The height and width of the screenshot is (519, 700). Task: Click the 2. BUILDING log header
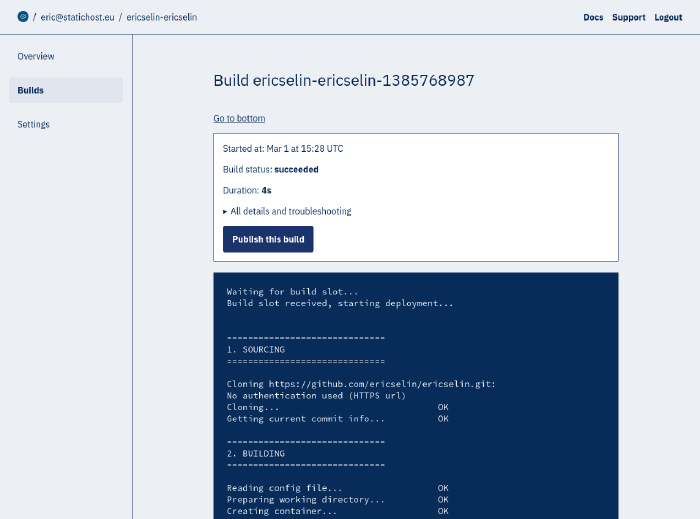tap(256, 453)
